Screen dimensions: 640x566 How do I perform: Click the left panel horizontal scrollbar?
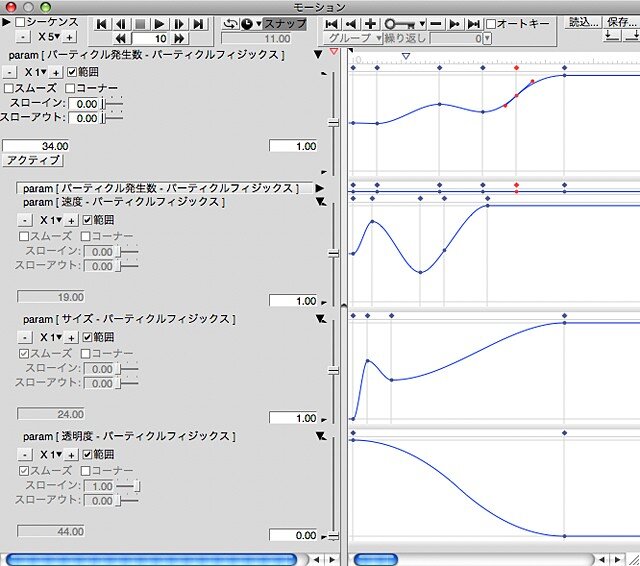click(x=151, y=559)
